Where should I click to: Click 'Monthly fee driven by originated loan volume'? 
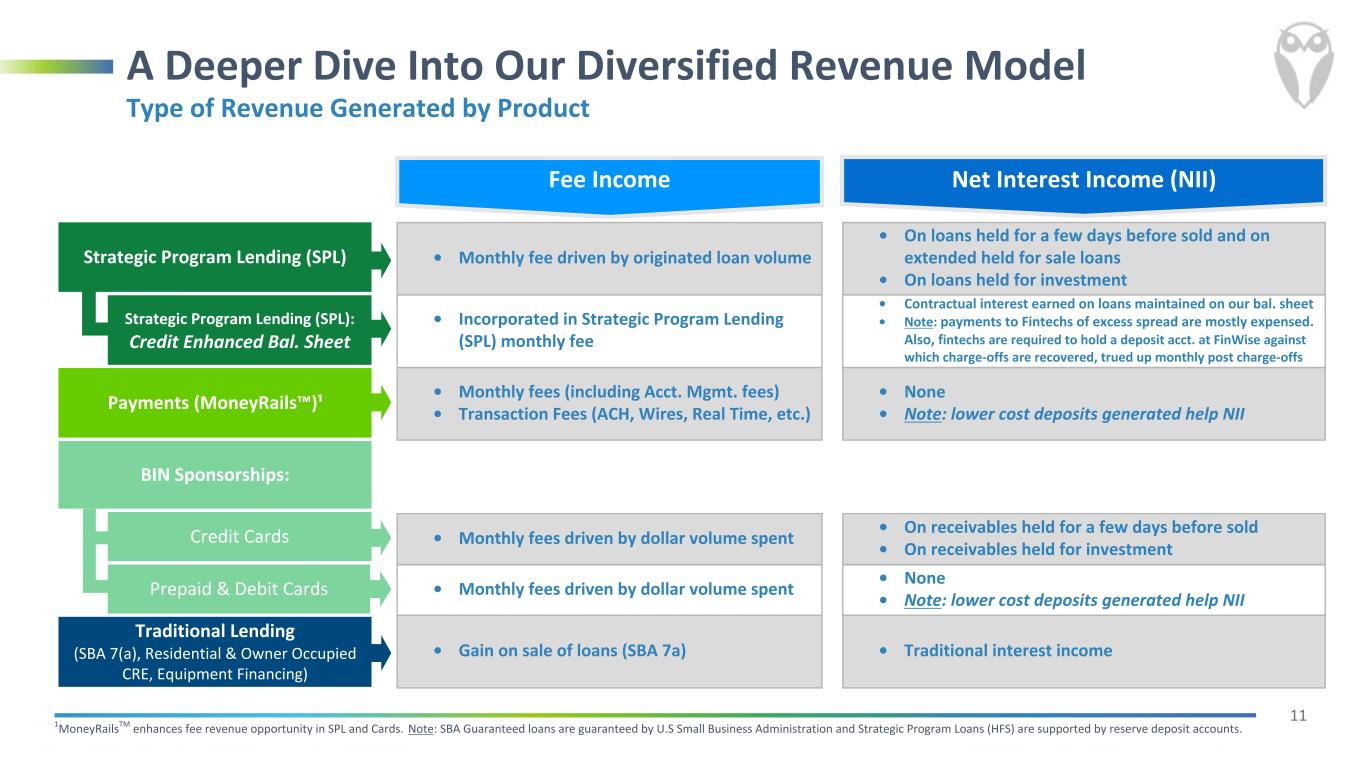[x=634, y=258]
